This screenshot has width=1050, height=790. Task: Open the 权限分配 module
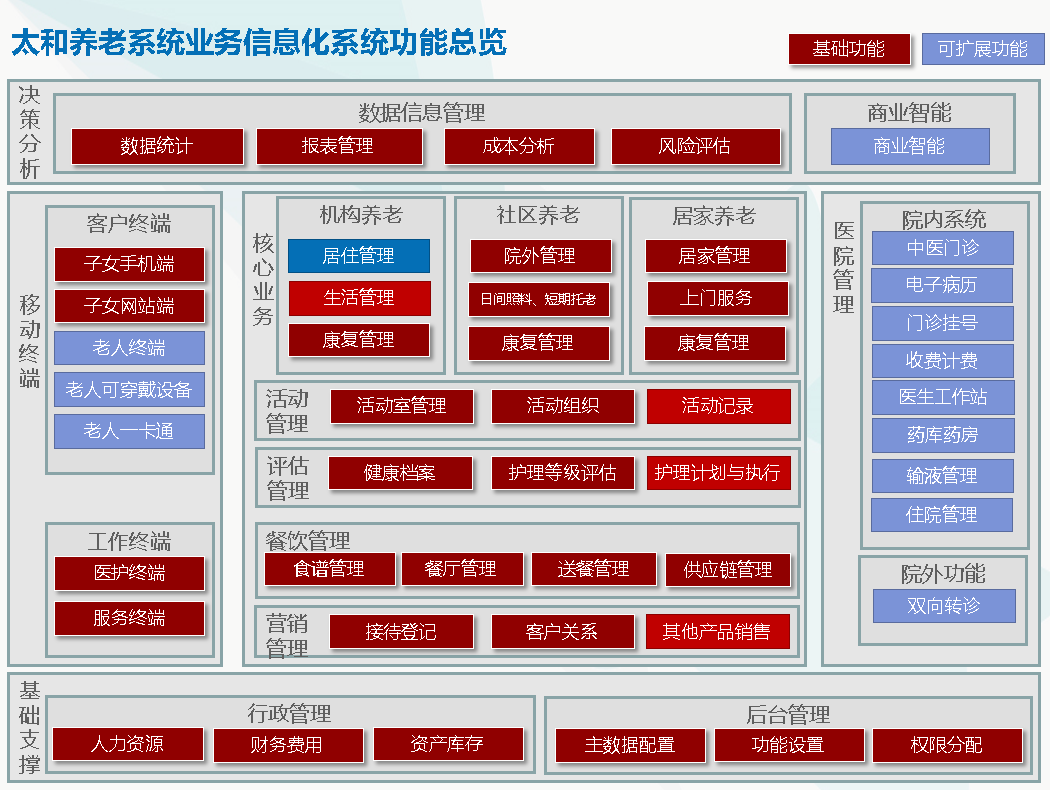tap(947, 745)
